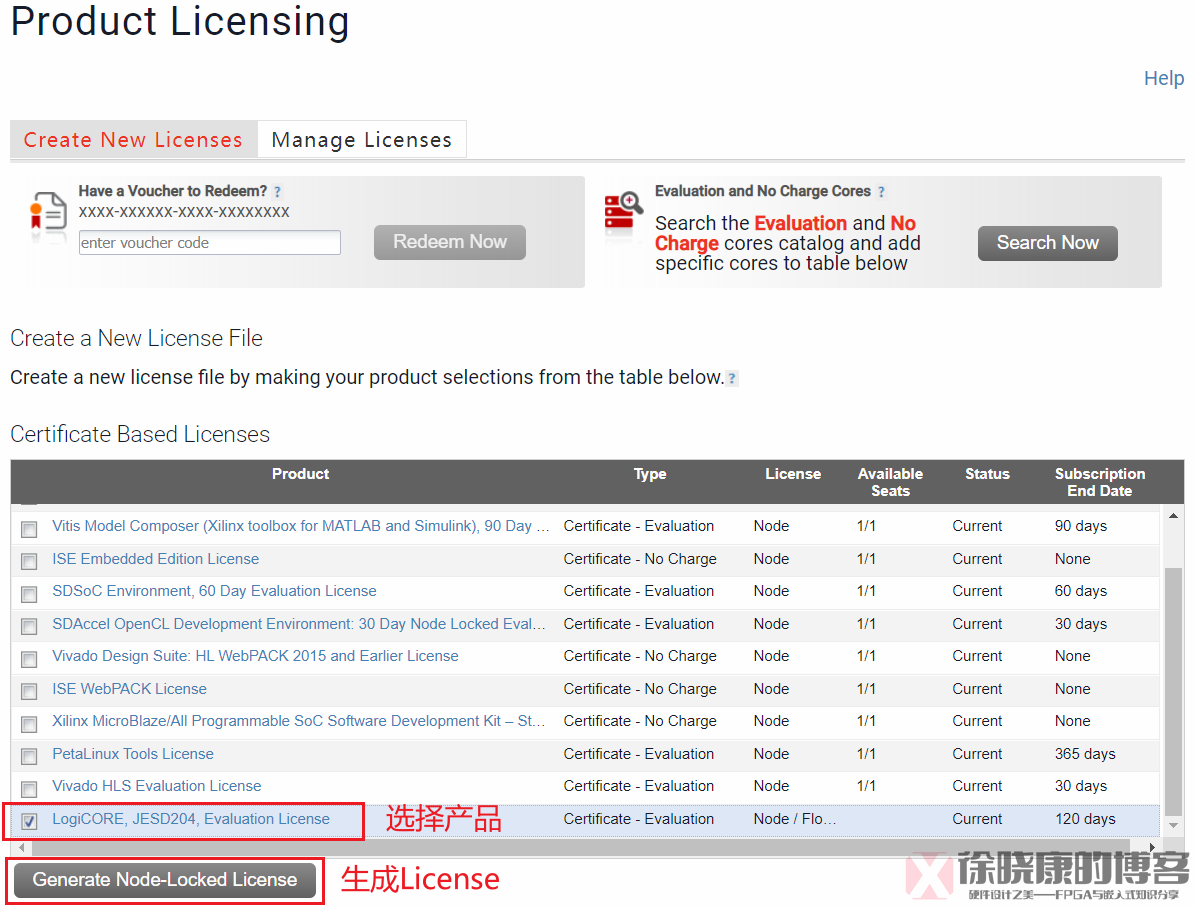The height and width of the screenshot is (906, 1195).
Task: Click the Status column header
Action: click(x=987, y=474)
